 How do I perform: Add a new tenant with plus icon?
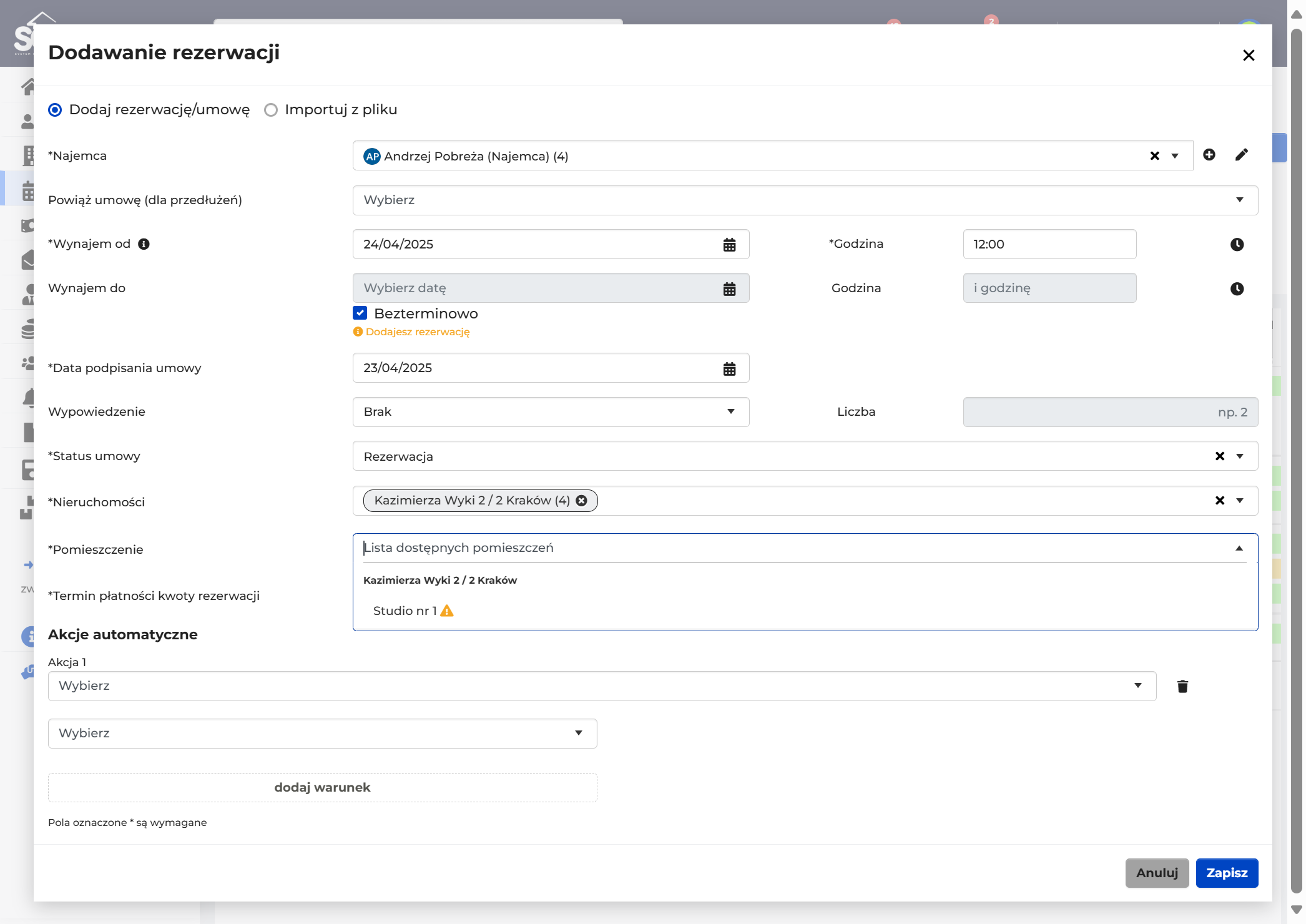coord(1209,155)
